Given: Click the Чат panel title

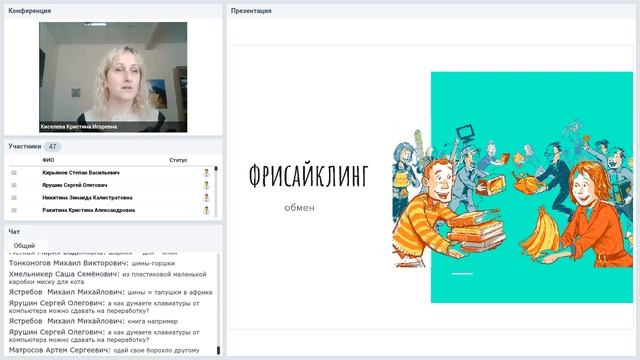Looking at the screenshot, I should coord(14,231).
